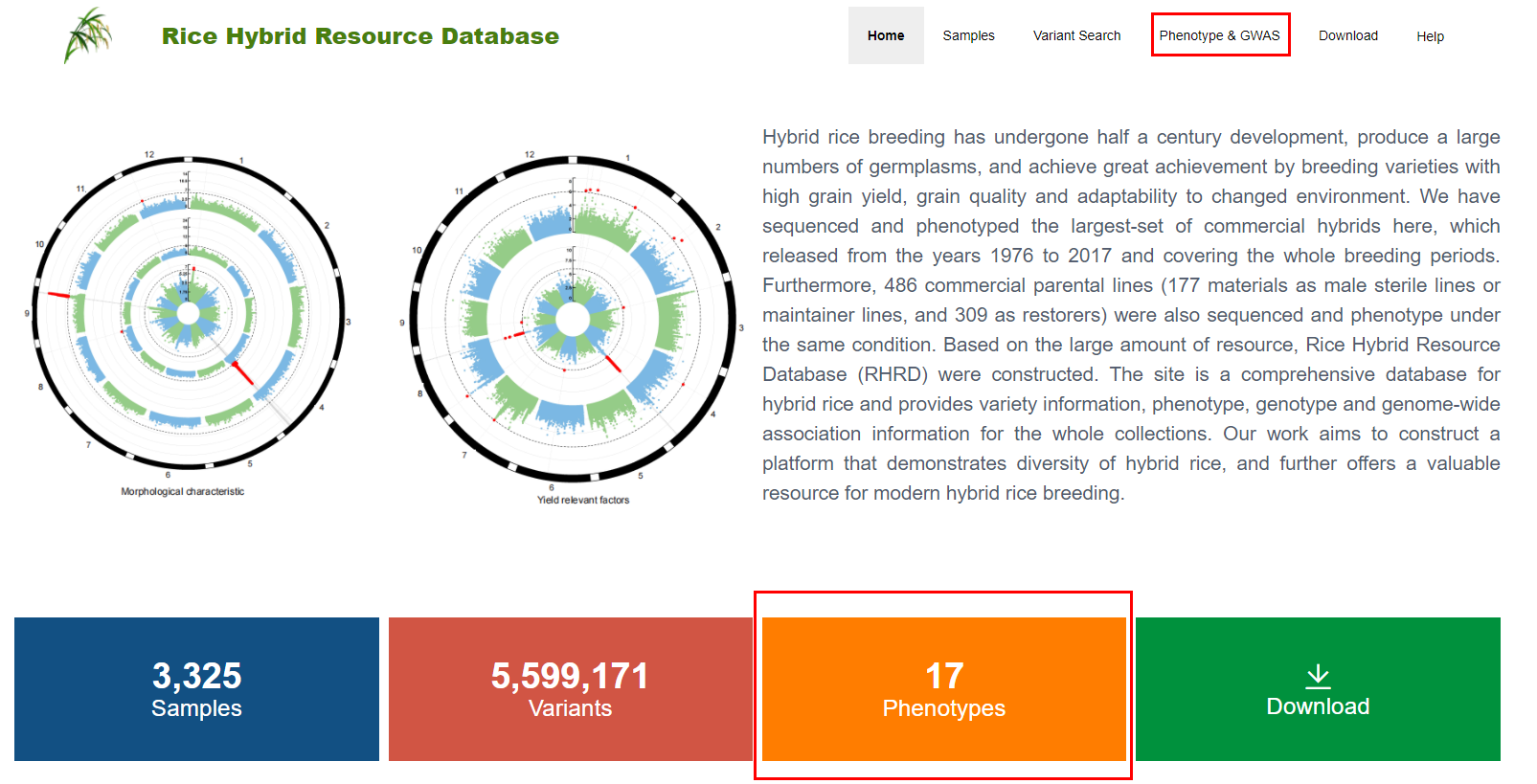Open the Home menu item

(886, 35)
